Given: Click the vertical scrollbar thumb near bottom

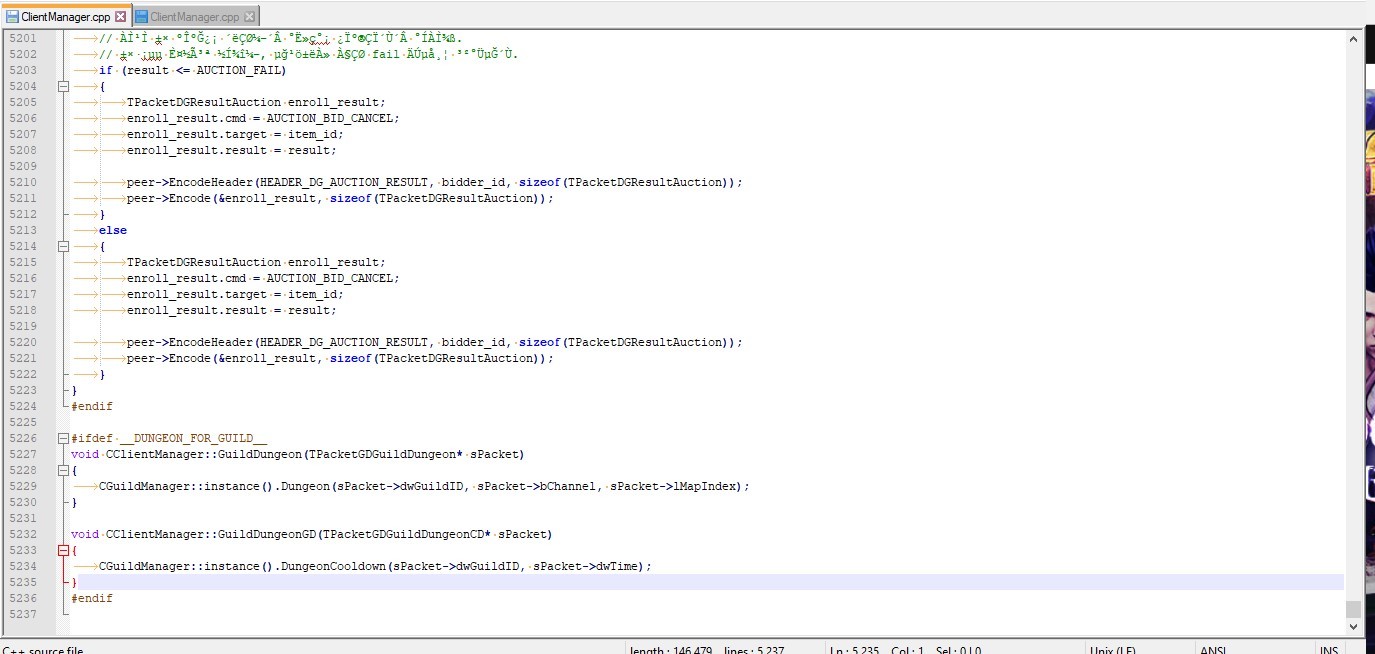Looking at the screenshot, I should coord(1354,609).
